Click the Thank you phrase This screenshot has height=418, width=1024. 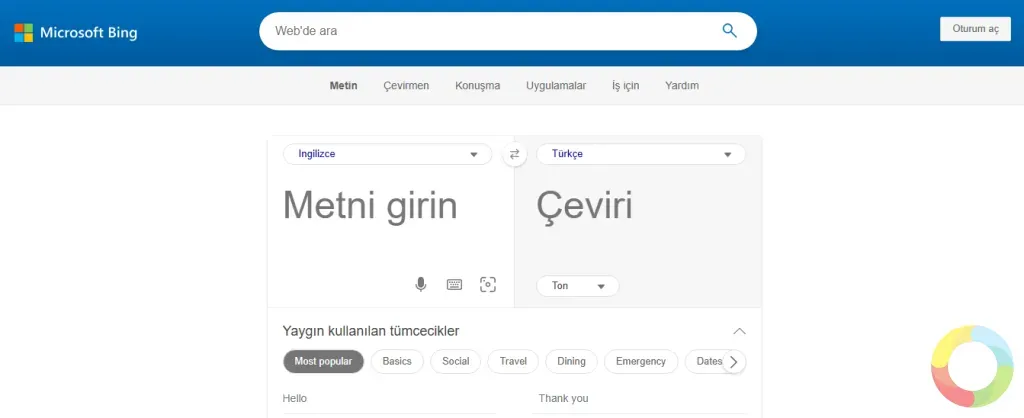(x=564, y=398)
